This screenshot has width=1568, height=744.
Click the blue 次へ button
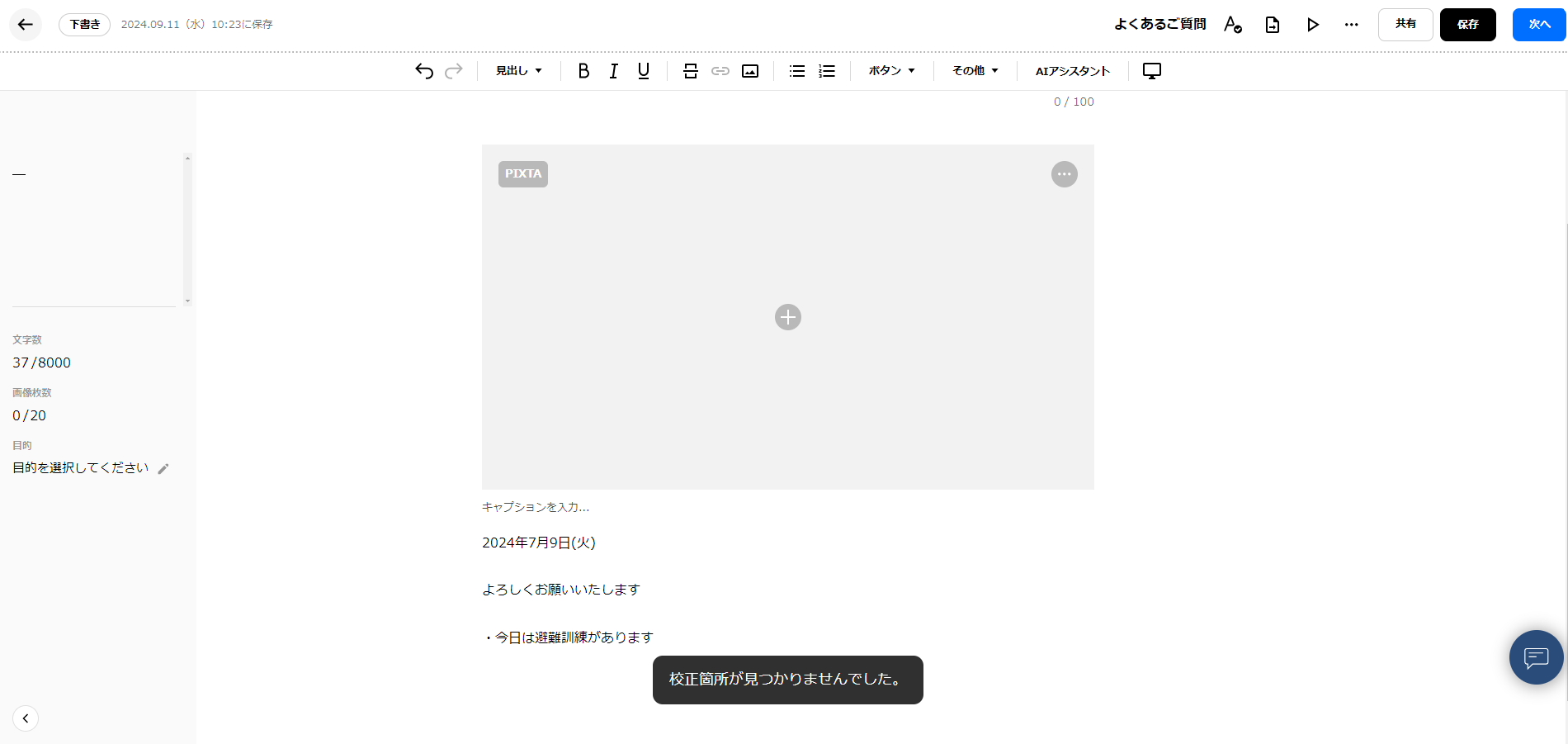(1538, 25)
